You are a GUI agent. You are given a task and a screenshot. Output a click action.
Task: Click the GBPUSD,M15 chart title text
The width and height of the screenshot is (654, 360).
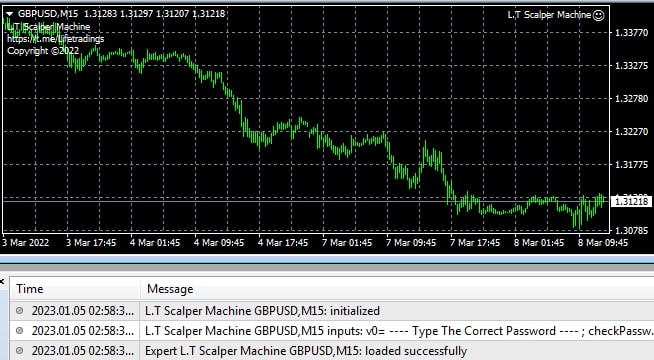(48, 14)
